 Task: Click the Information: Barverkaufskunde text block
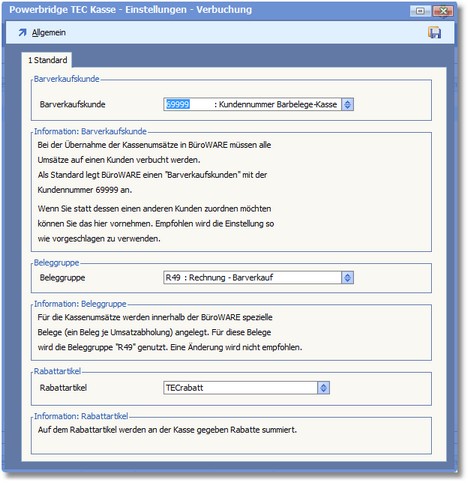(156, 192)
